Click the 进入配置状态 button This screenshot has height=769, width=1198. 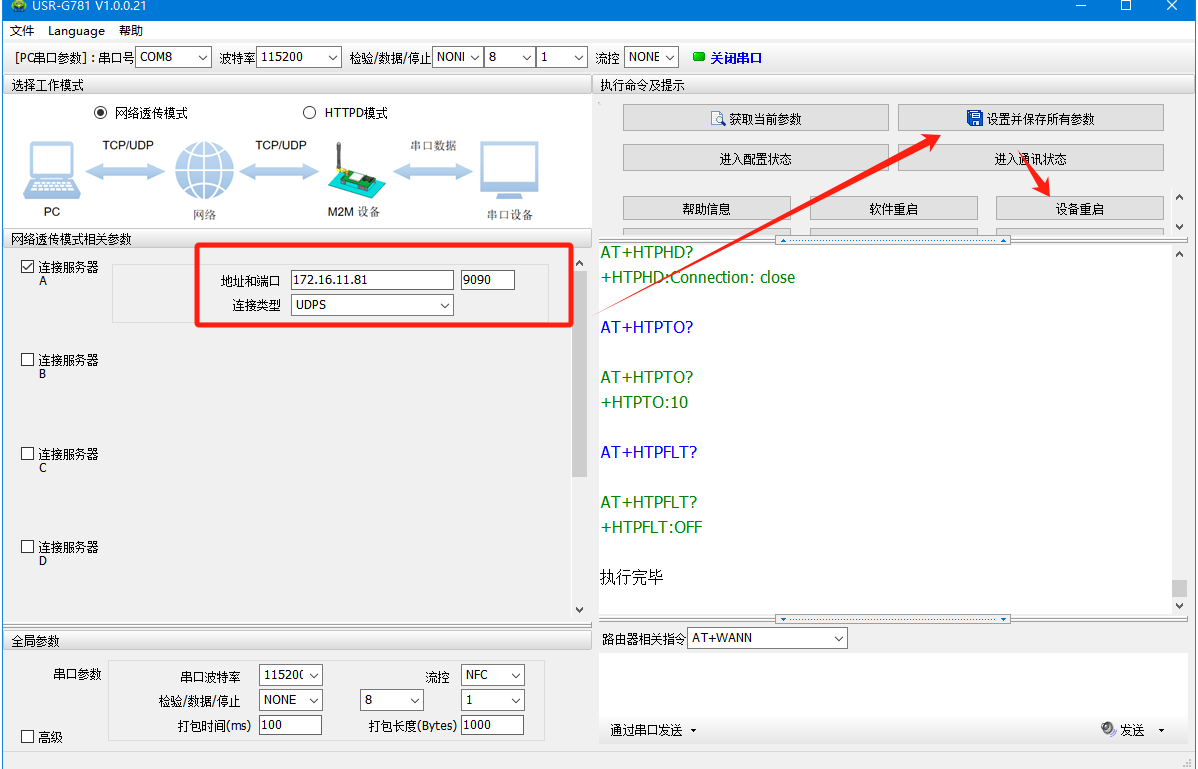pyautogui.click(x=755, y=159)
